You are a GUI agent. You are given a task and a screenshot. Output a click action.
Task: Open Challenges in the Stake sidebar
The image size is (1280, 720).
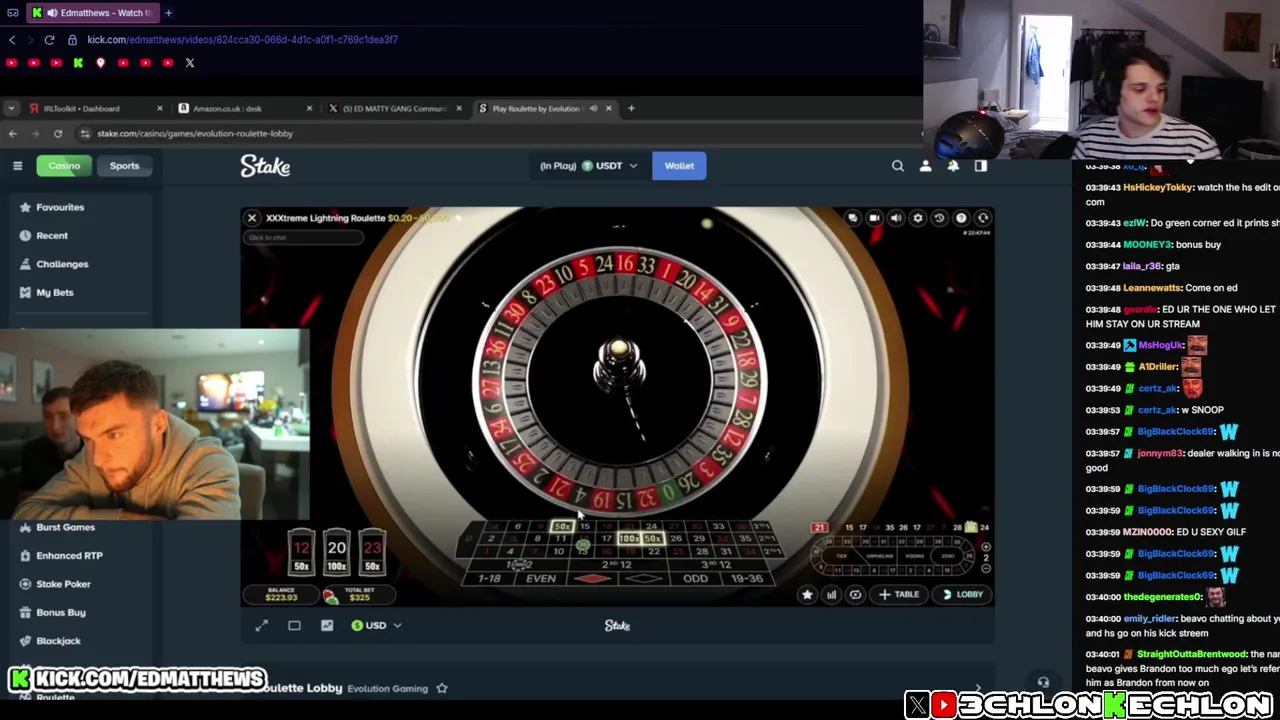coord(54,264)
